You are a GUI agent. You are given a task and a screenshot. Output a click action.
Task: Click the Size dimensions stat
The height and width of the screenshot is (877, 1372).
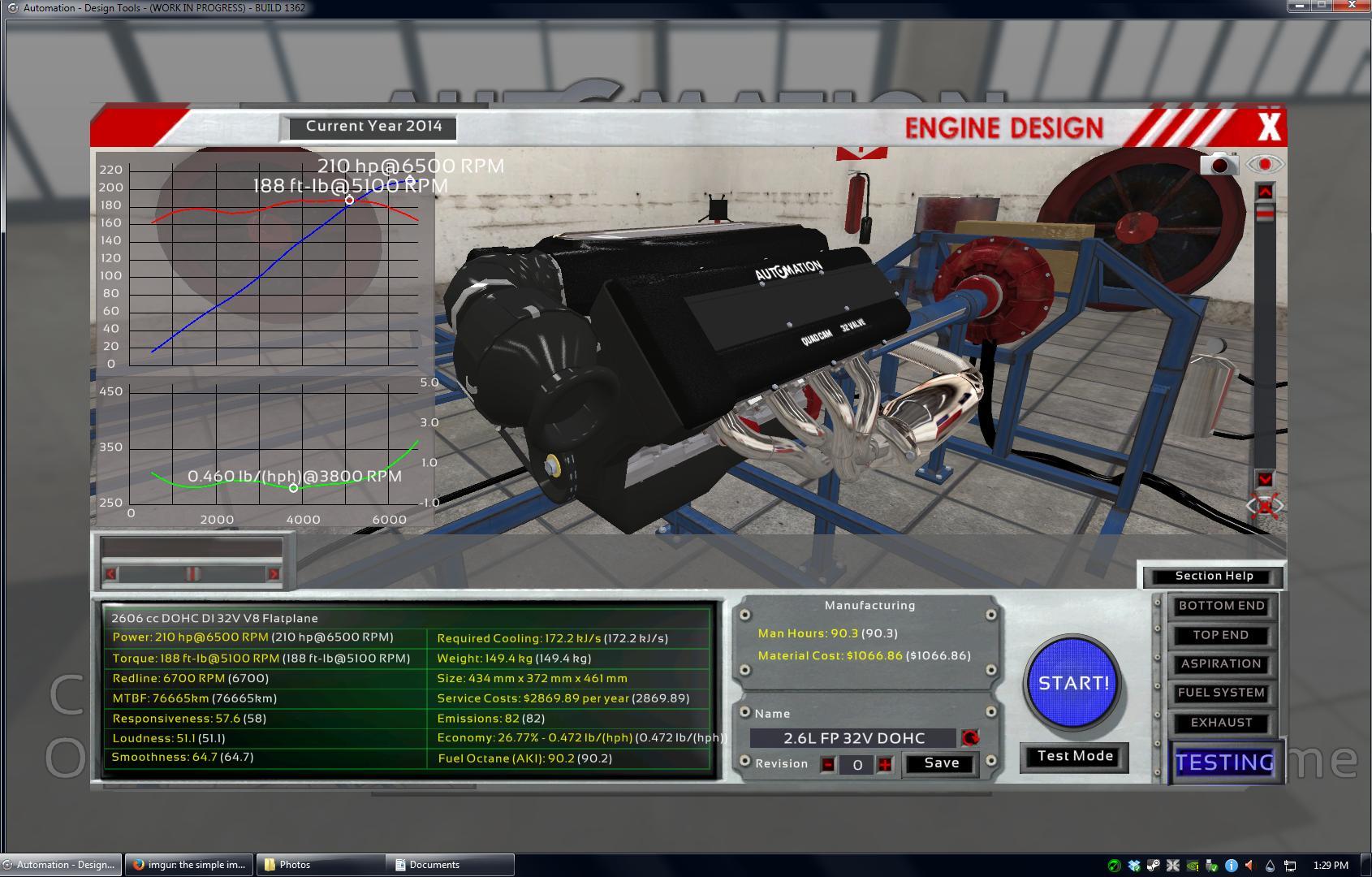(x=532, y=678)
